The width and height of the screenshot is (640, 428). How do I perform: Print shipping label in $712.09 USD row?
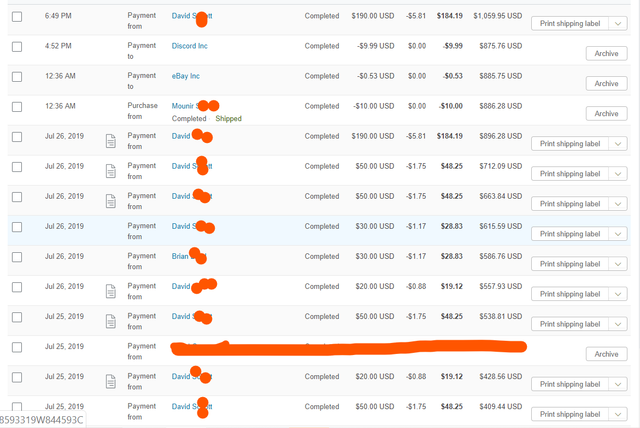coord(570,174)
